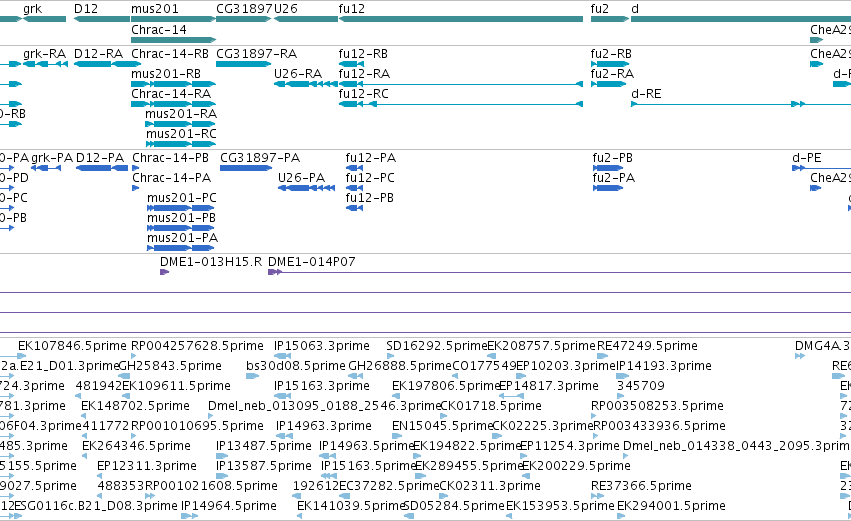Open protein D12-PA

click(100, 158)
